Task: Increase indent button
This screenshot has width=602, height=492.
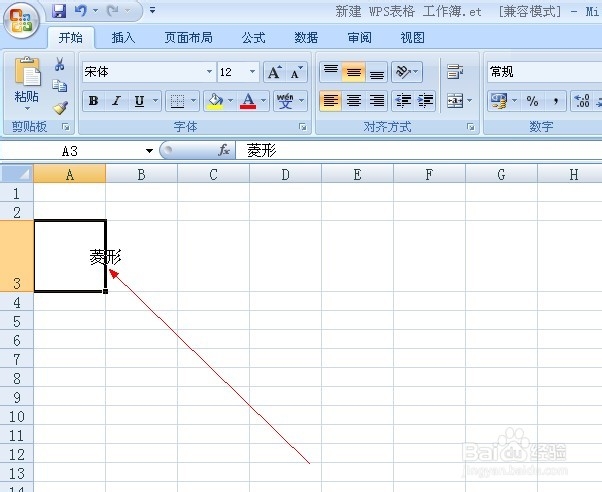Action: tap(425, 101)
